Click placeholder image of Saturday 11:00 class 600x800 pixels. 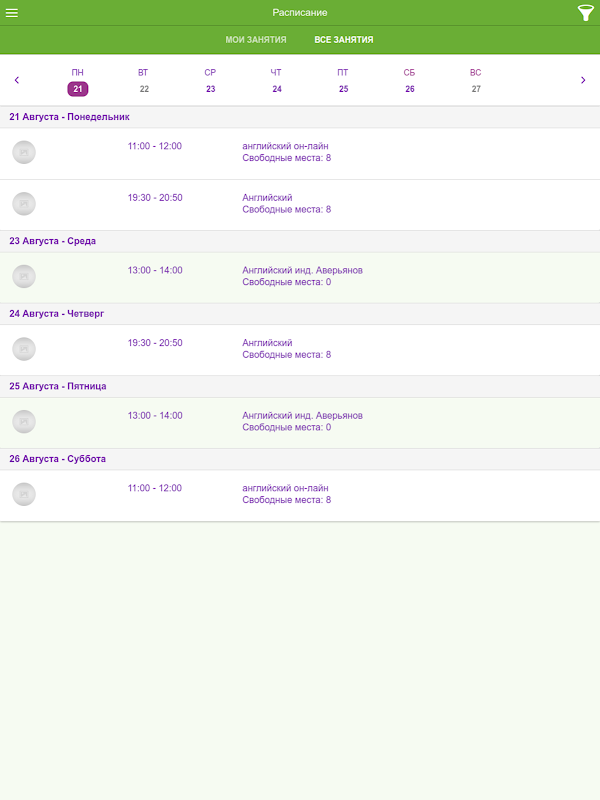point(24,494)
